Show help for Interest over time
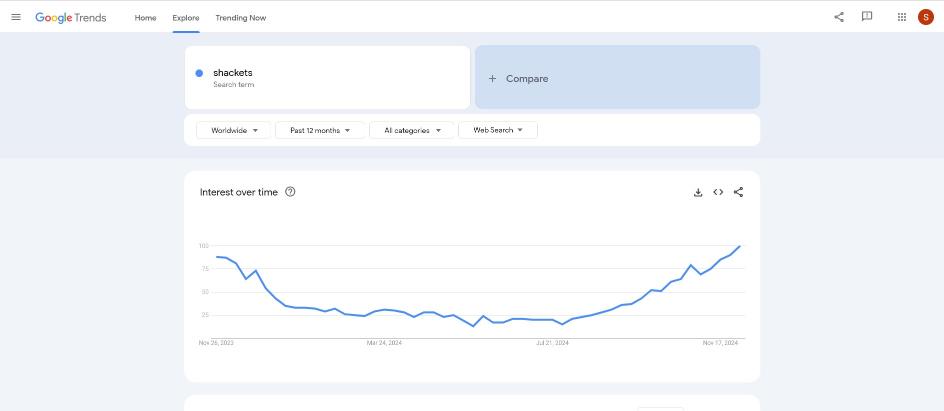The width and height of the screenshot is (944, 411). pos(290,192)
